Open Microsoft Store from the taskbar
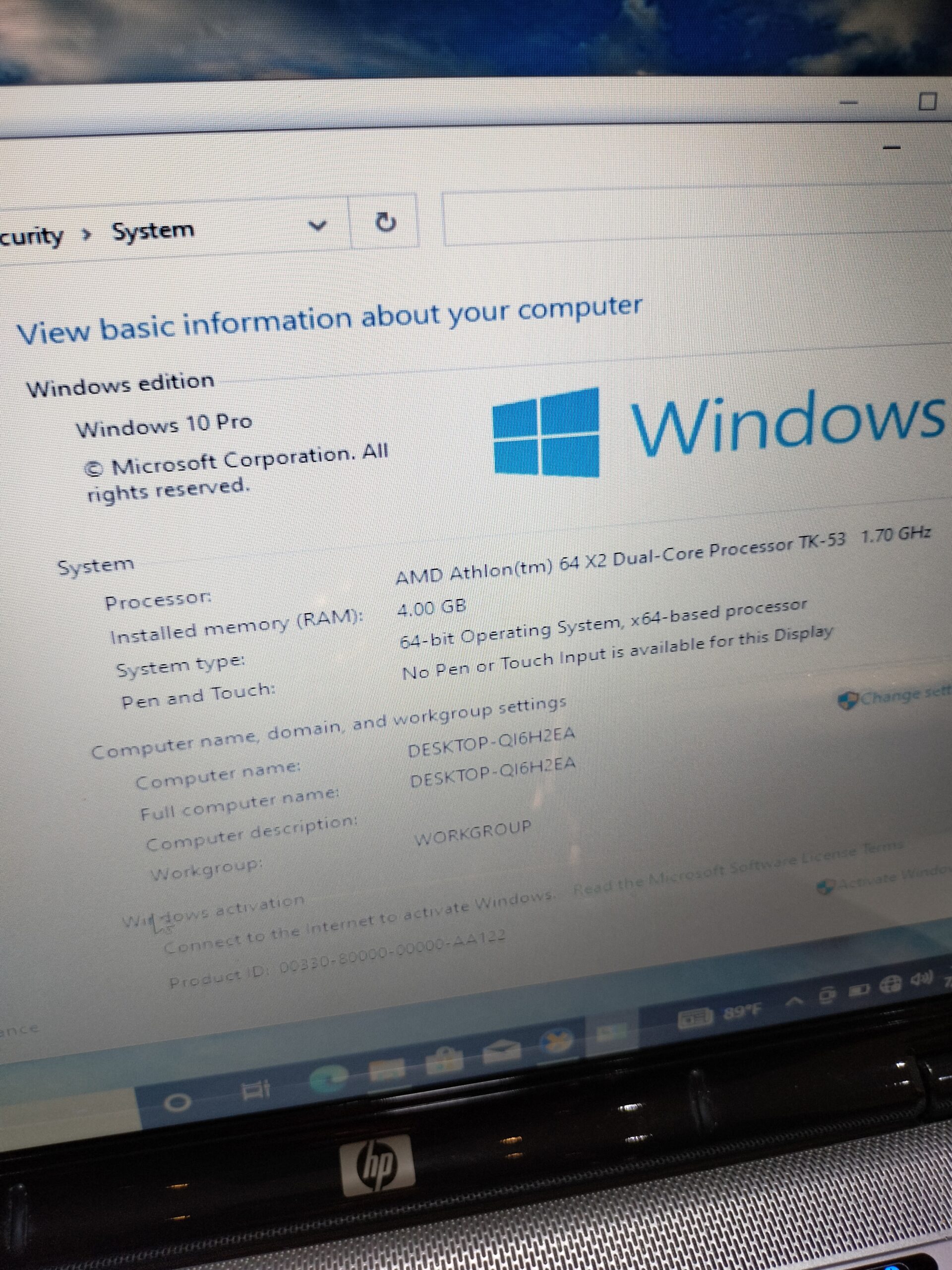 click(x=444, y=1060)
